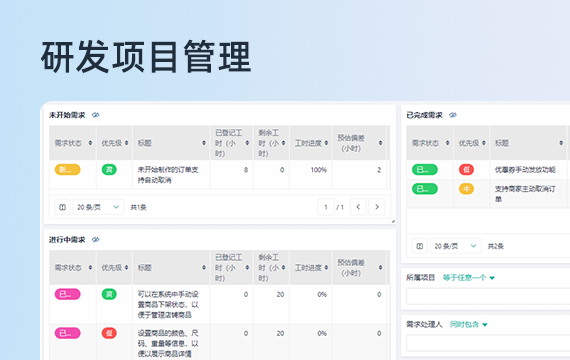
Task: Sort 未开始需求 table by 预估偏差
Action: [381, 143]
